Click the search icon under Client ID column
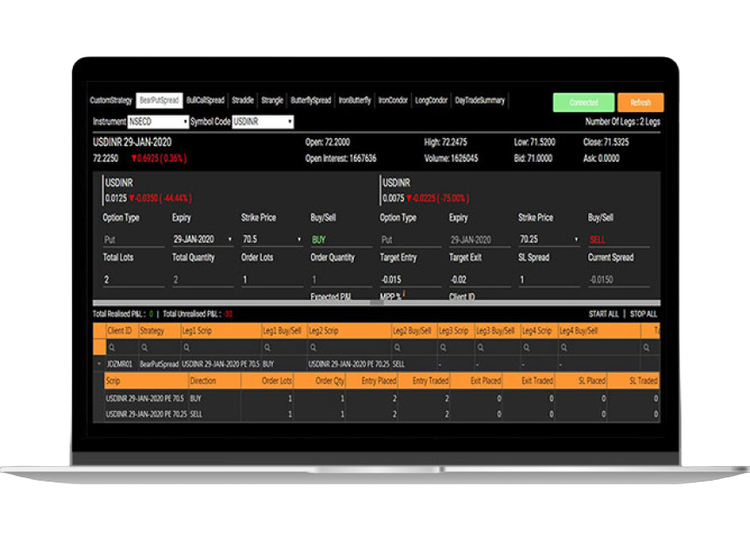This screenshot has width=750, height=539. [x=112, y=348]
